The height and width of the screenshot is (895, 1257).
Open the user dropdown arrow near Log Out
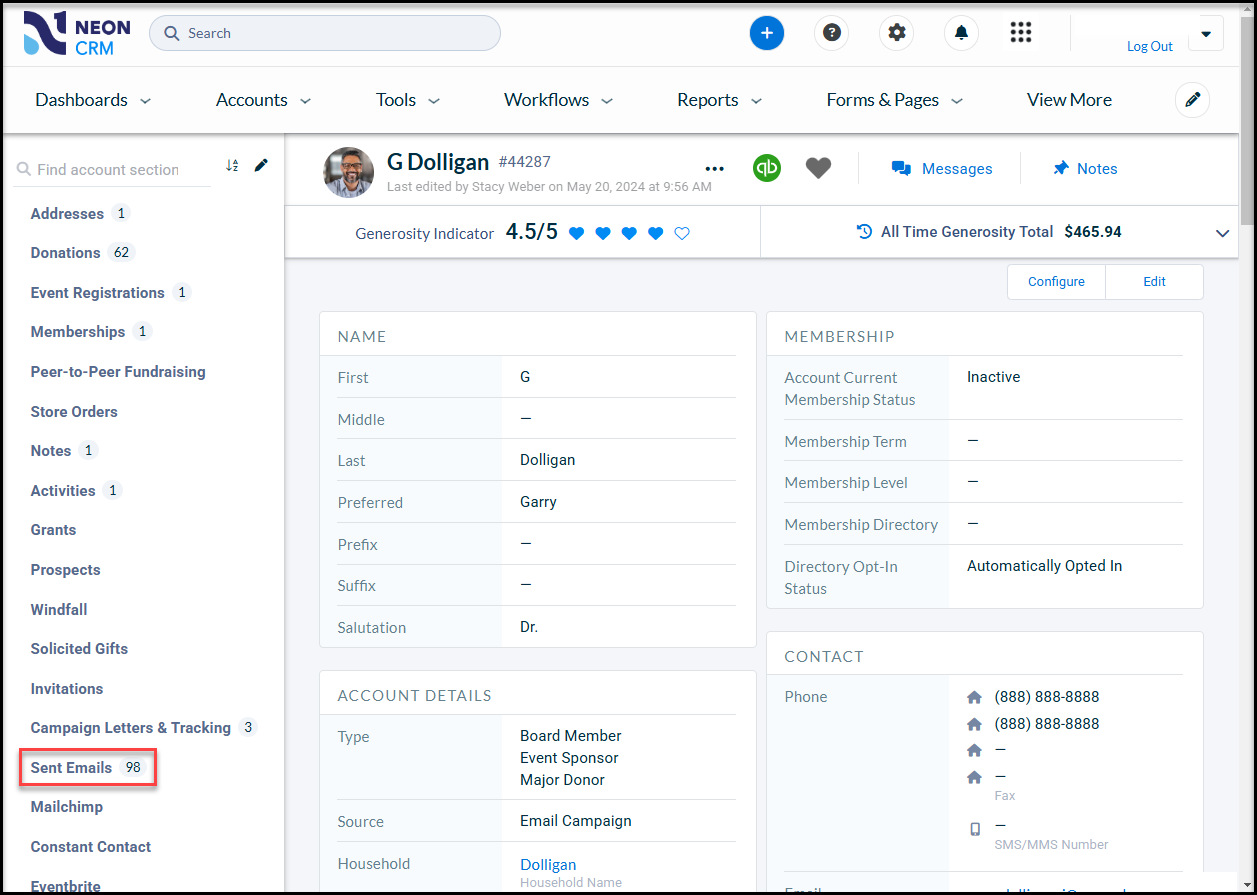tap(1206, 33)
